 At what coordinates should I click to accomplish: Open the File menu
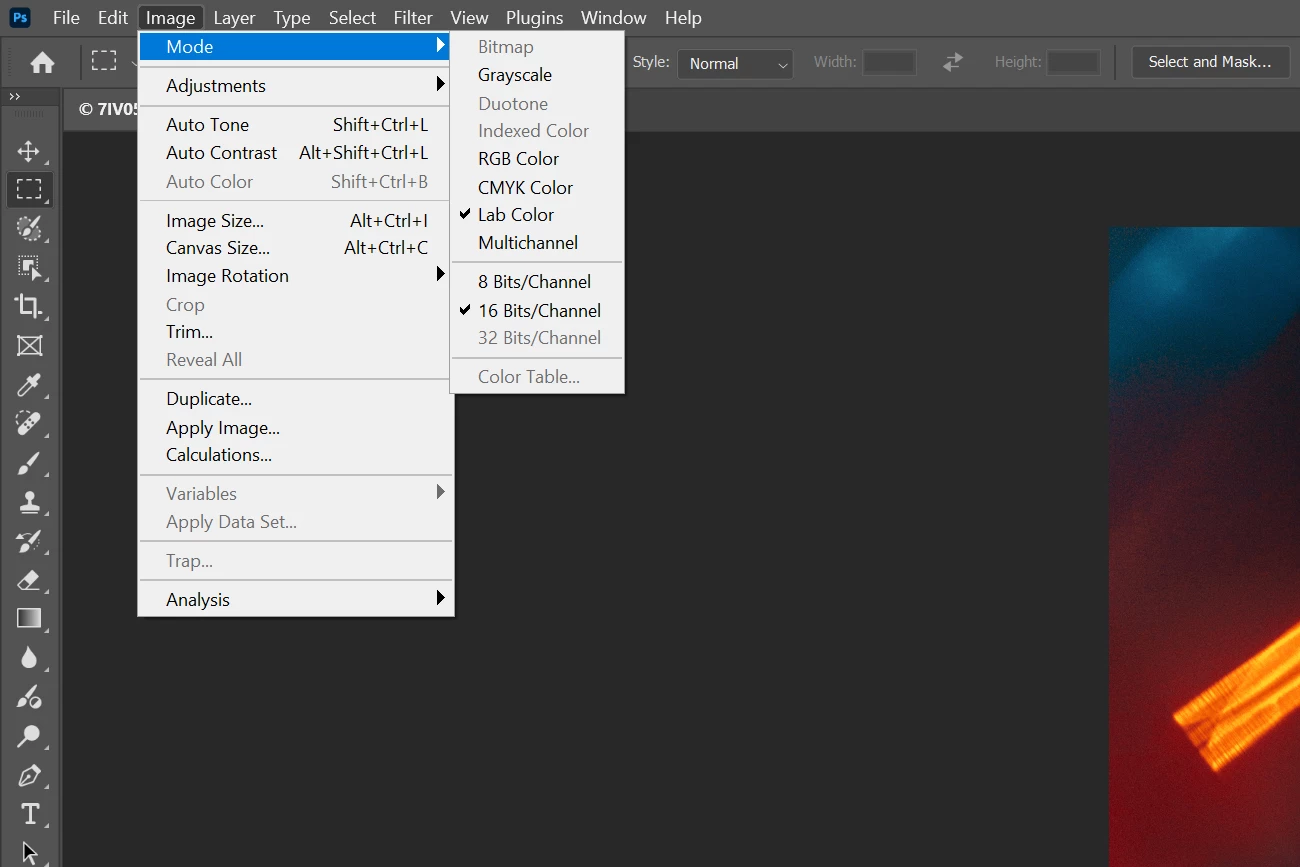66,17
